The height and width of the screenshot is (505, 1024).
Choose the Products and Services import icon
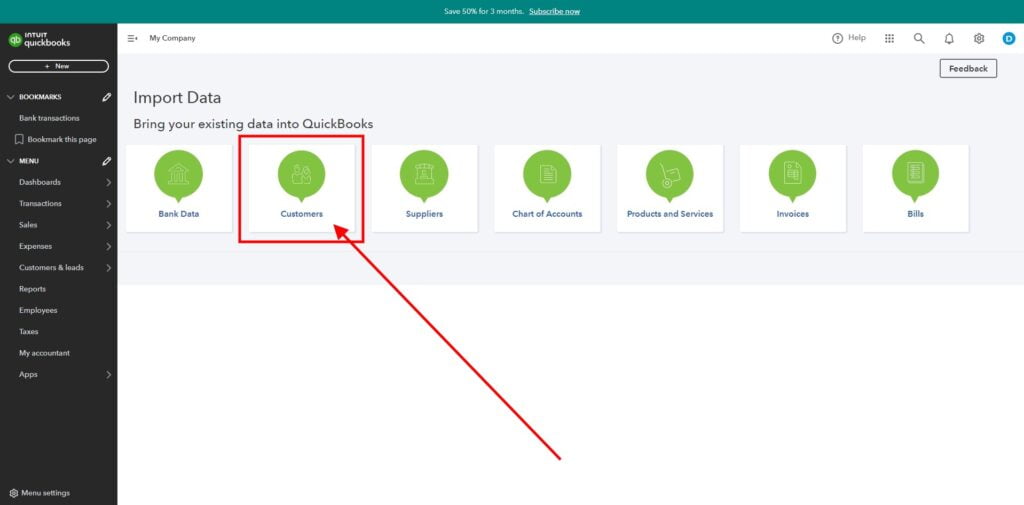coord(669,174)
